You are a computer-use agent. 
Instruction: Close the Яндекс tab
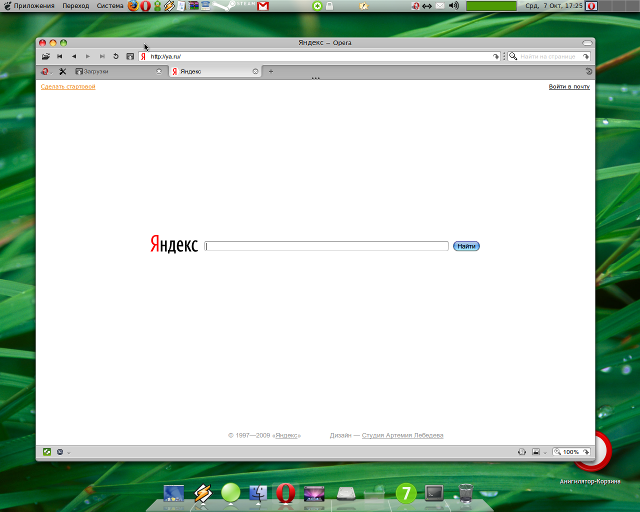(x=255, y=71)
